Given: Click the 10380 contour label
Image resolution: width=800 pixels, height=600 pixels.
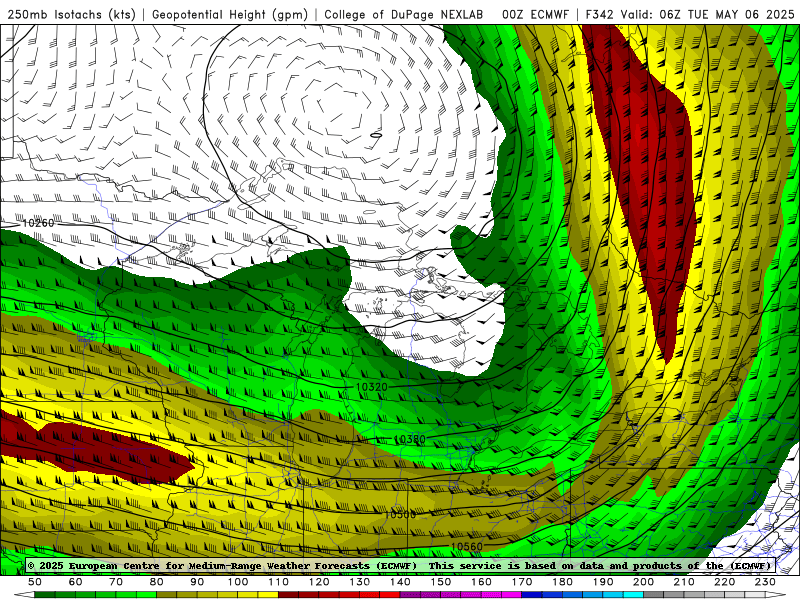Looking at the screenshot, I should coord(410,439).
